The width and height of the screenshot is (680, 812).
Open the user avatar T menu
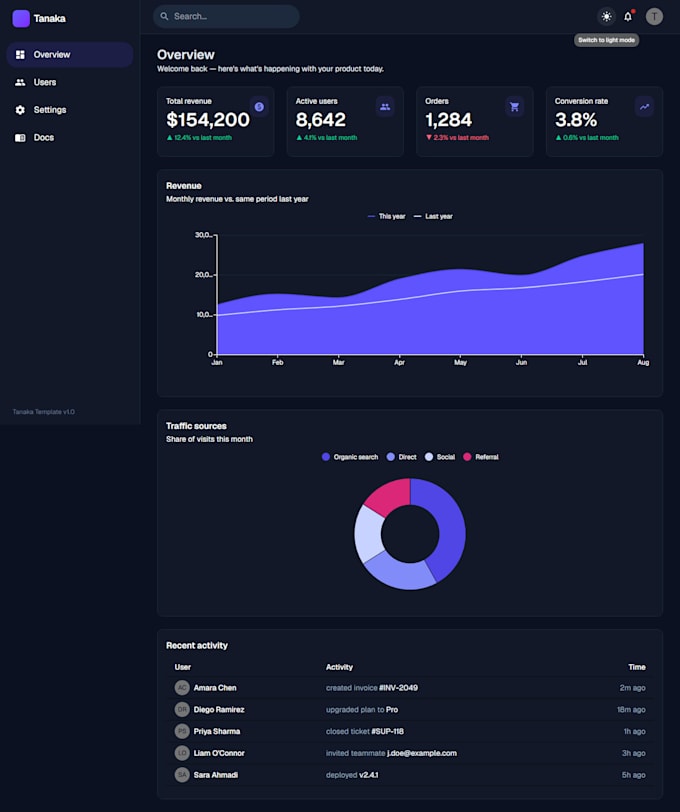654,17
